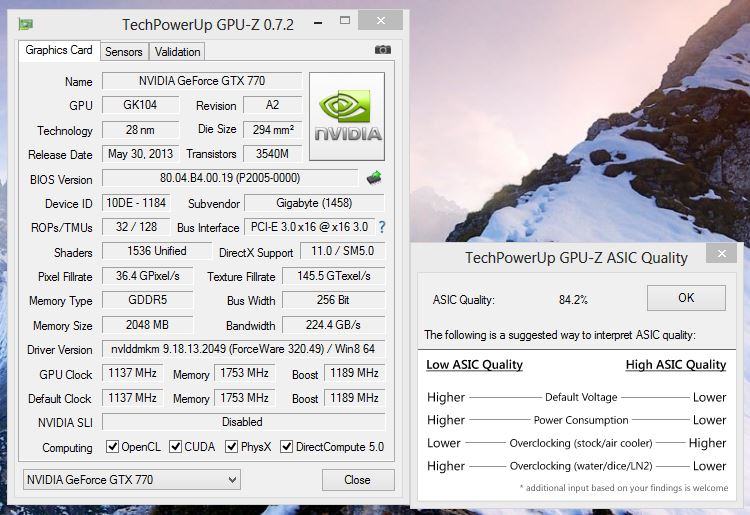Screen dimensions: 750x515
Task: Maximize the GPU-Z main window
Action: 345,20
